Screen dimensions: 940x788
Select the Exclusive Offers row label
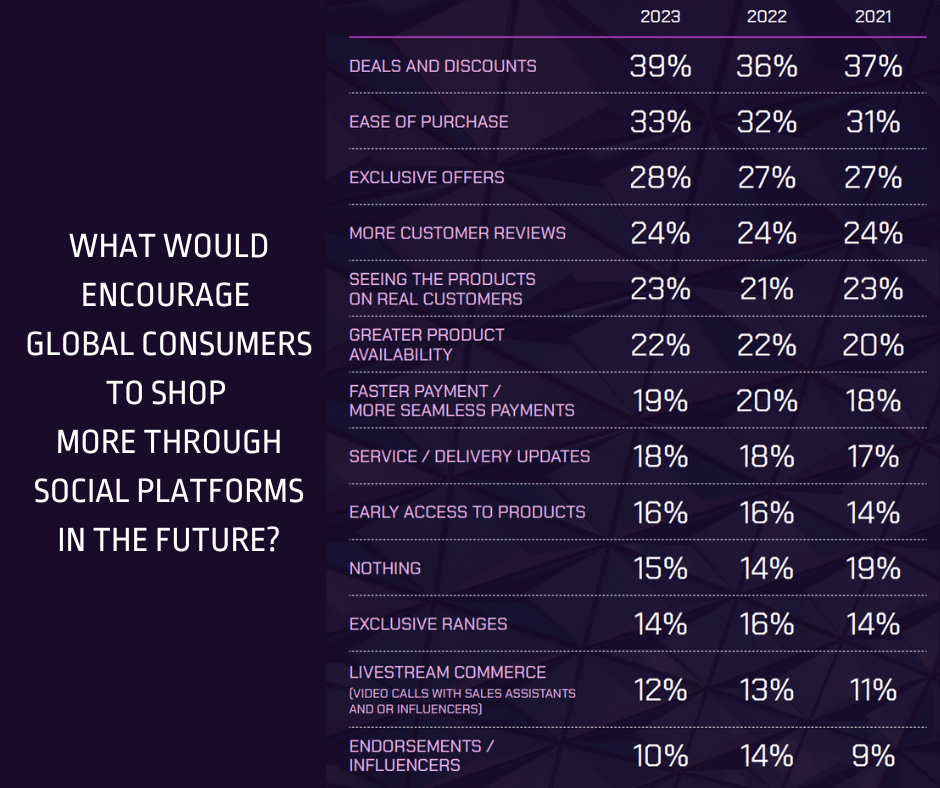click(x=426, y=178)
